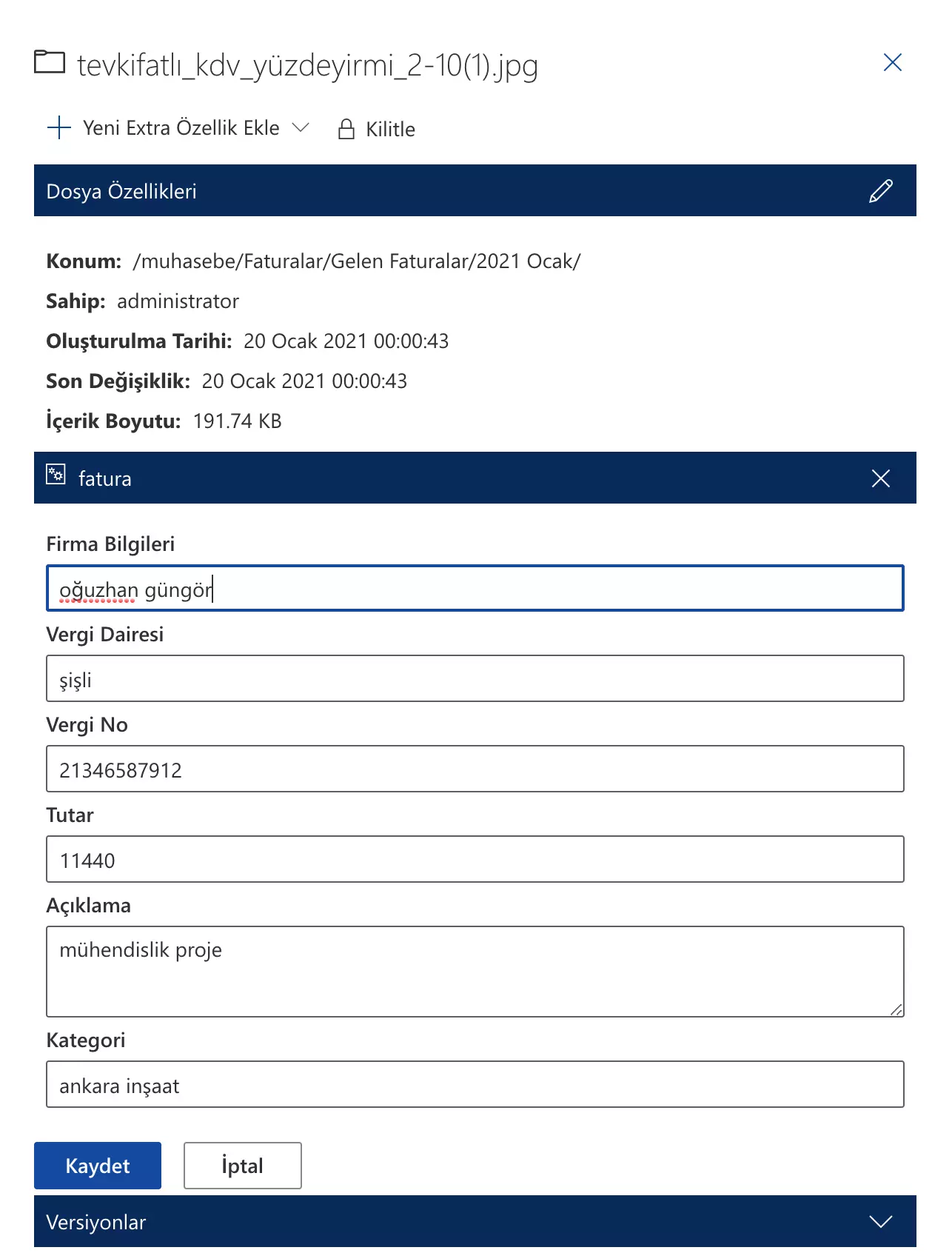Image resolution: width=952 pixels, height=1253 pixels.
Task: Click inside the Açıklama text area
Action: coord(475,972)
